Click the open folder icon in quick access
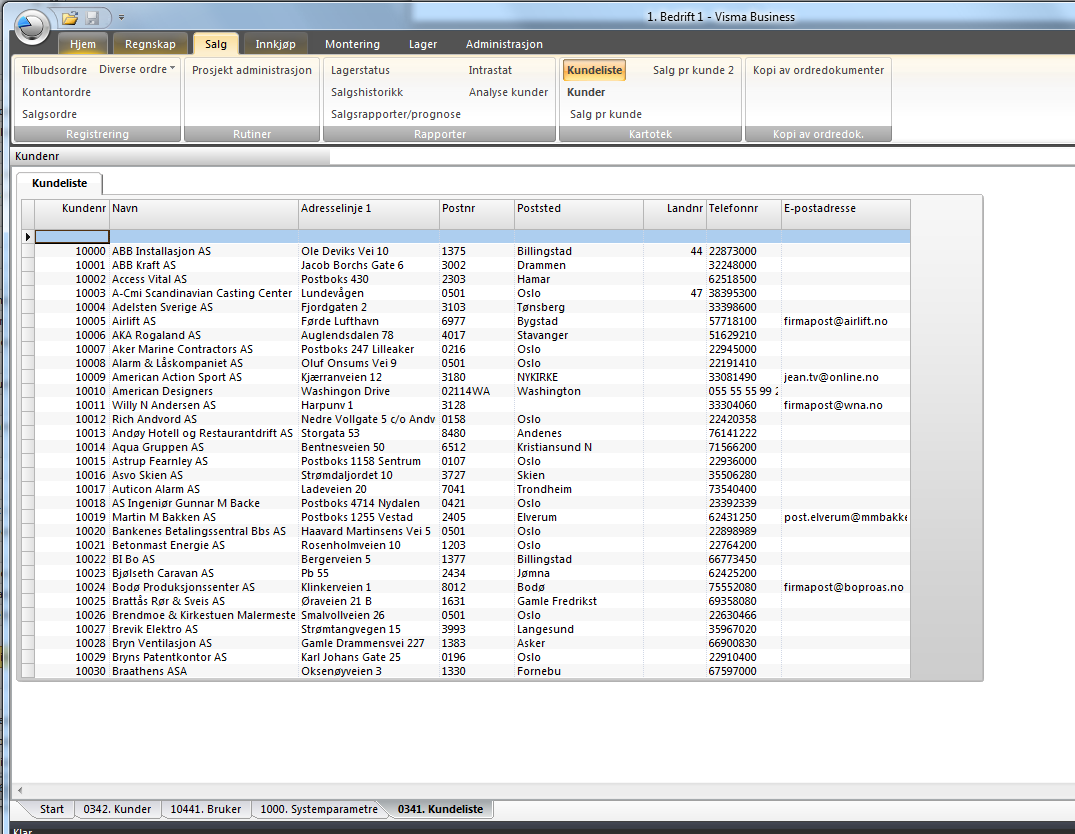 pyautogui.click(x=70, y=18)
